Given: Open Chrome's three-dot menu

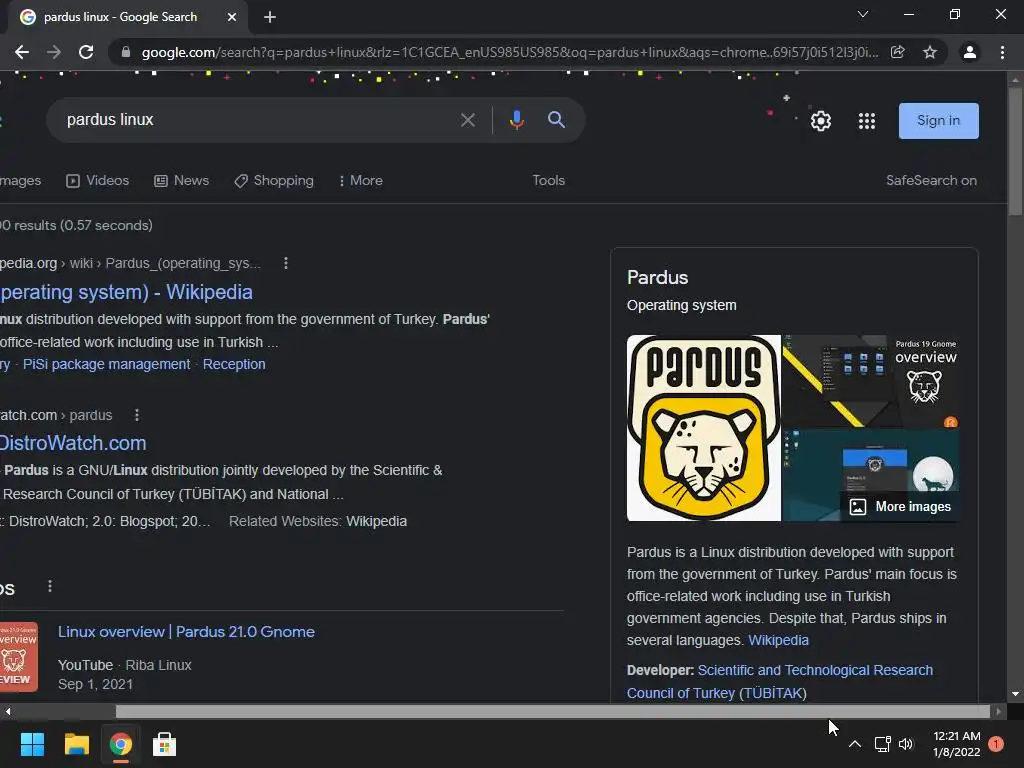Looking at the screenshot, I should [1002, 52].
